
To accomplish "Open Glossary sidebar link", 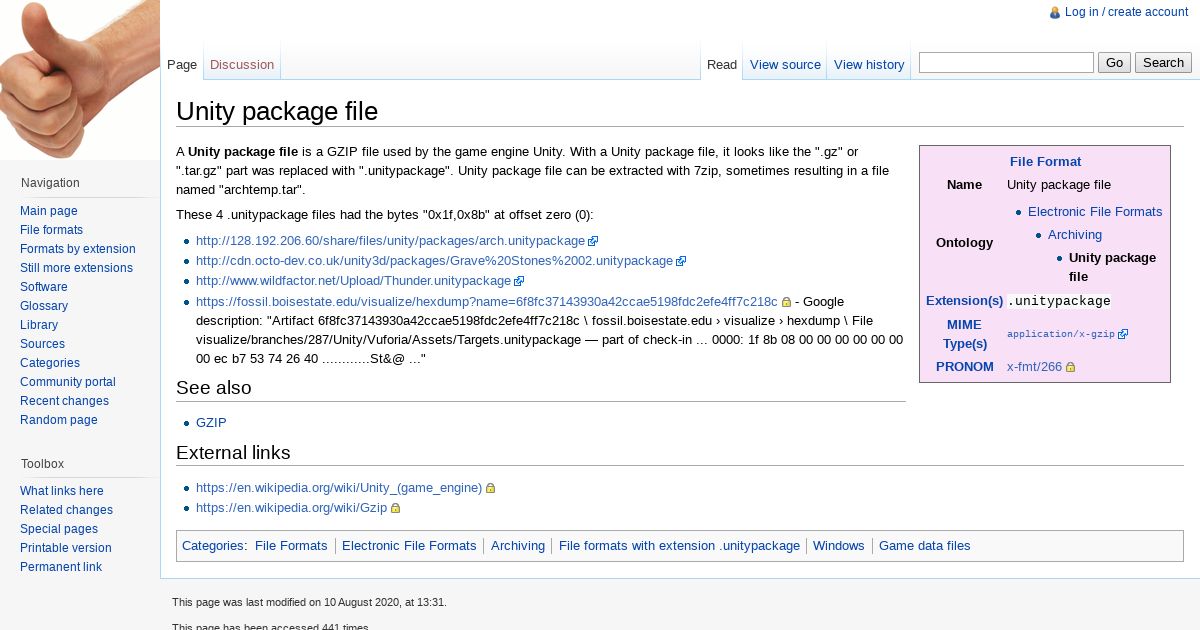I will [x=44, y=306].
